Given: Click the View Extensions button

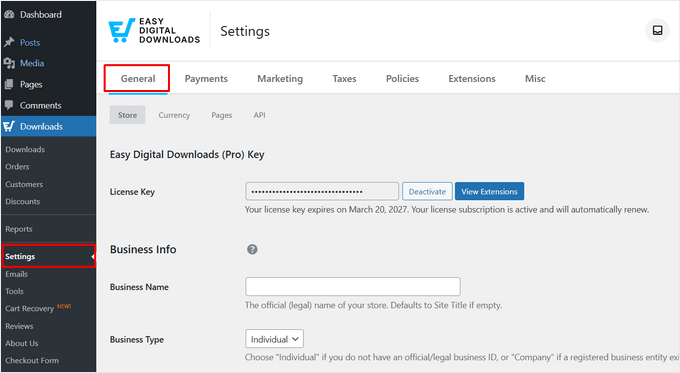Looking at the screenshot, I should [x=489, y=191].
